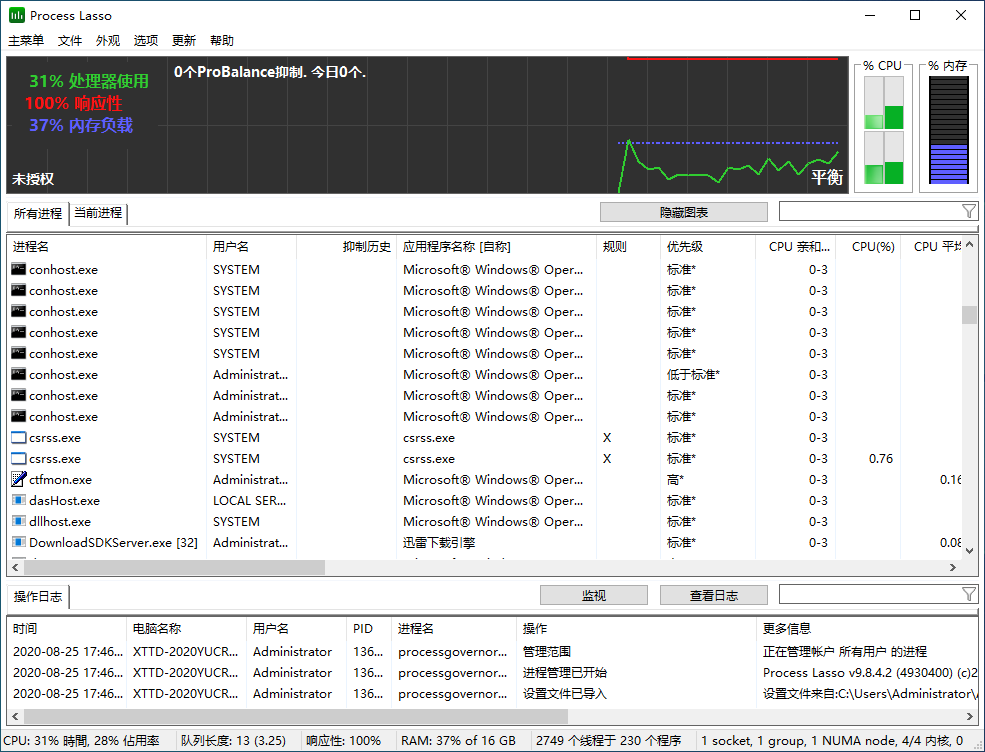Click the 迅雷下载引擎 application name cell
This screenshot has width=985, height=752.
click(x=439, y=542)
